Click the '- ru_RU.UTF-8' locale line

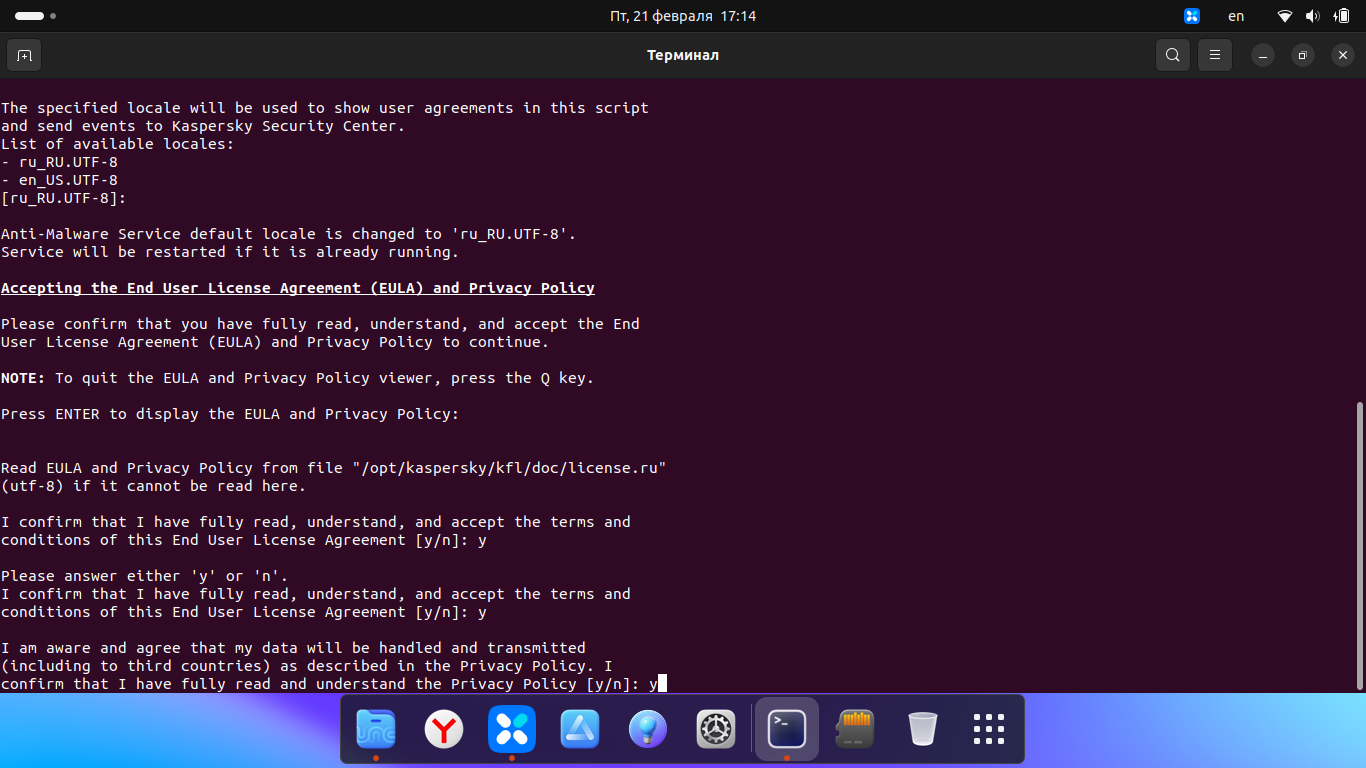60,162
